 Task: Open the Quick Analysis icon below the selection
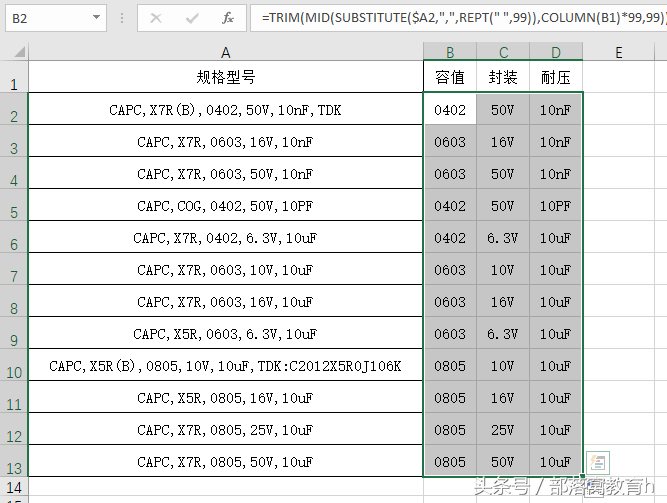pyautogui.click(x=598, y=463)
